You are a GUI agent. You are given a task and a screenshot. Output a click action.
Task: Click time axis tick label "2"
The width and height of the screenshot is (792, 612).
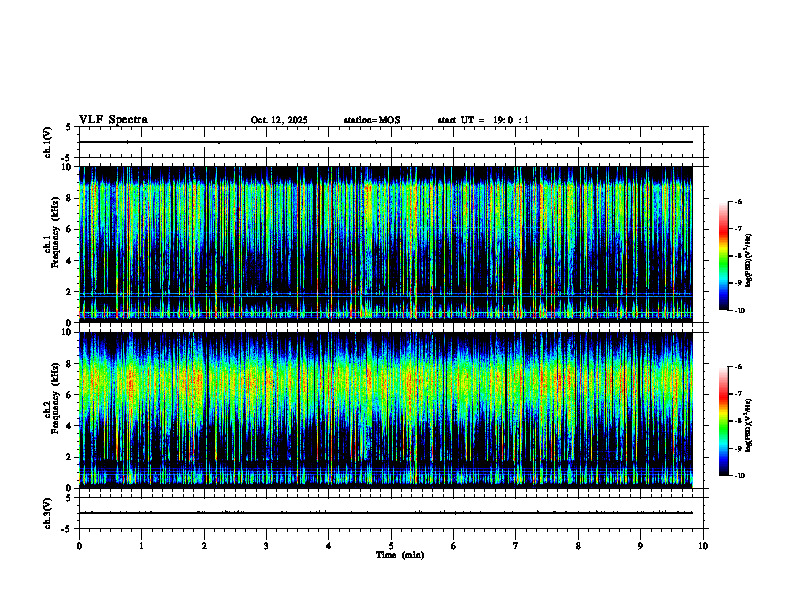click(x=204, y=546)
